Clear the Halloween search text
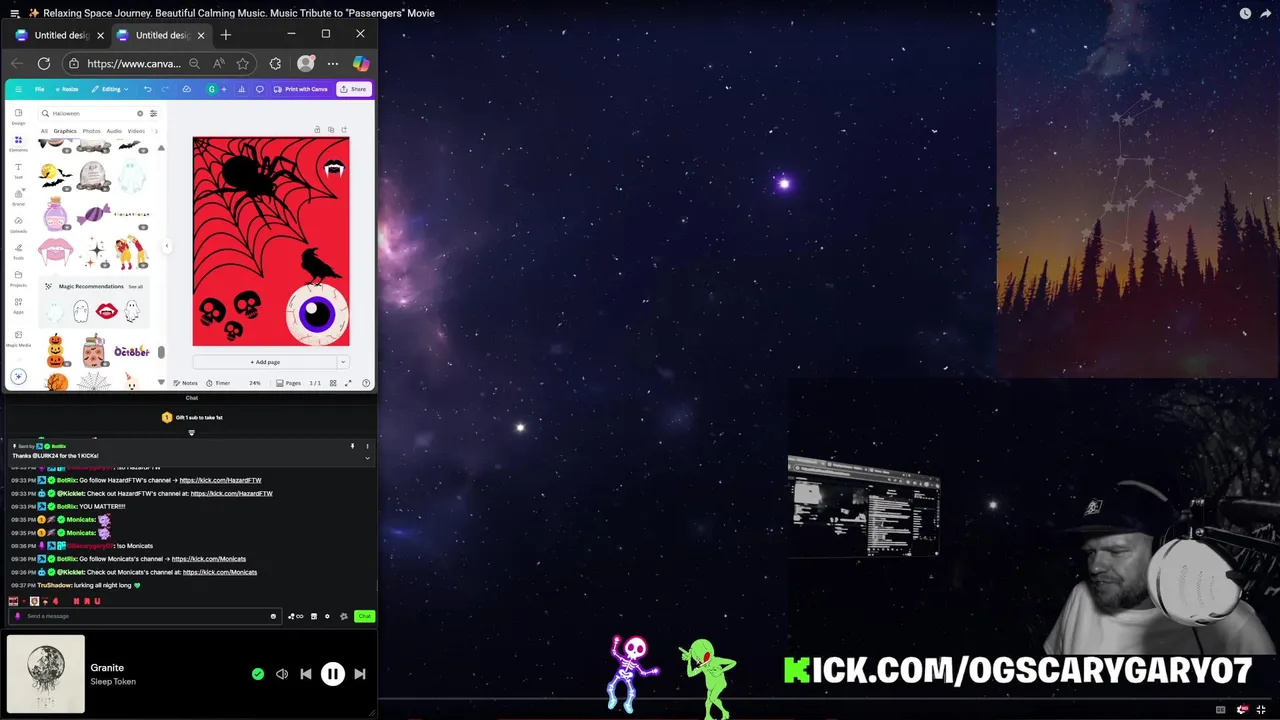This screenshot has height=720, width=1280. click(140, 113)
